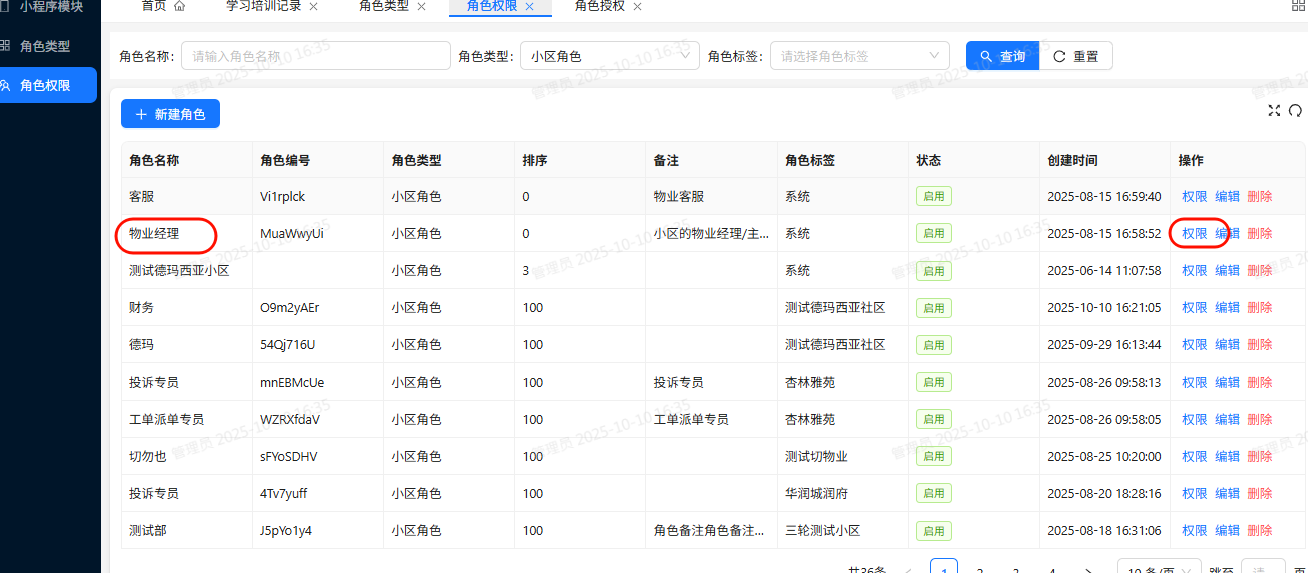Open the 角色标签 dropdown

pos(859,56)
